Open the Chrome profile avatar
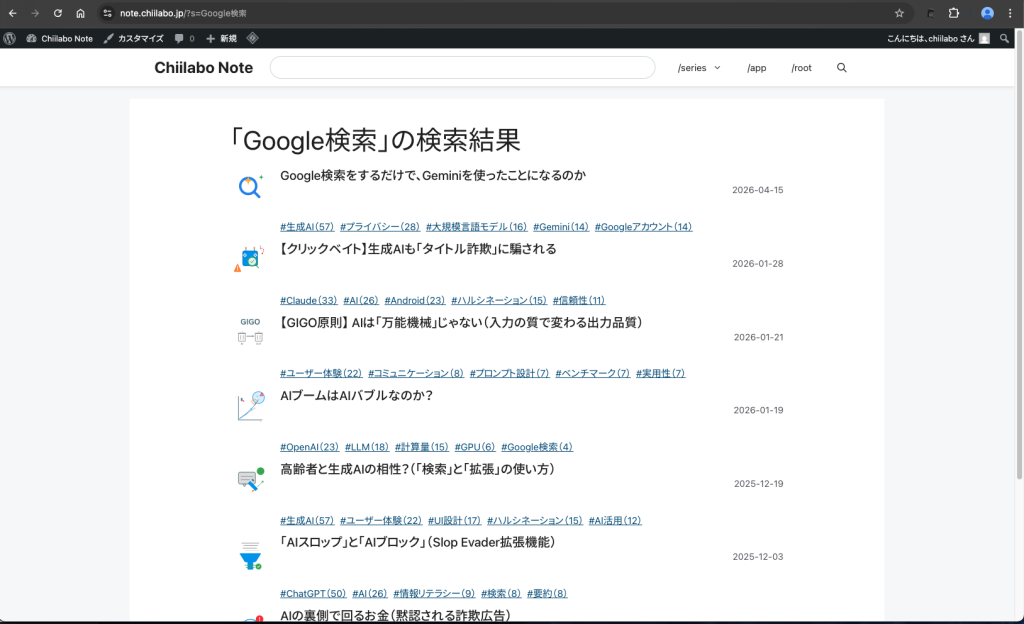The height and width of the screenshot is (624, 1024). 987,13
